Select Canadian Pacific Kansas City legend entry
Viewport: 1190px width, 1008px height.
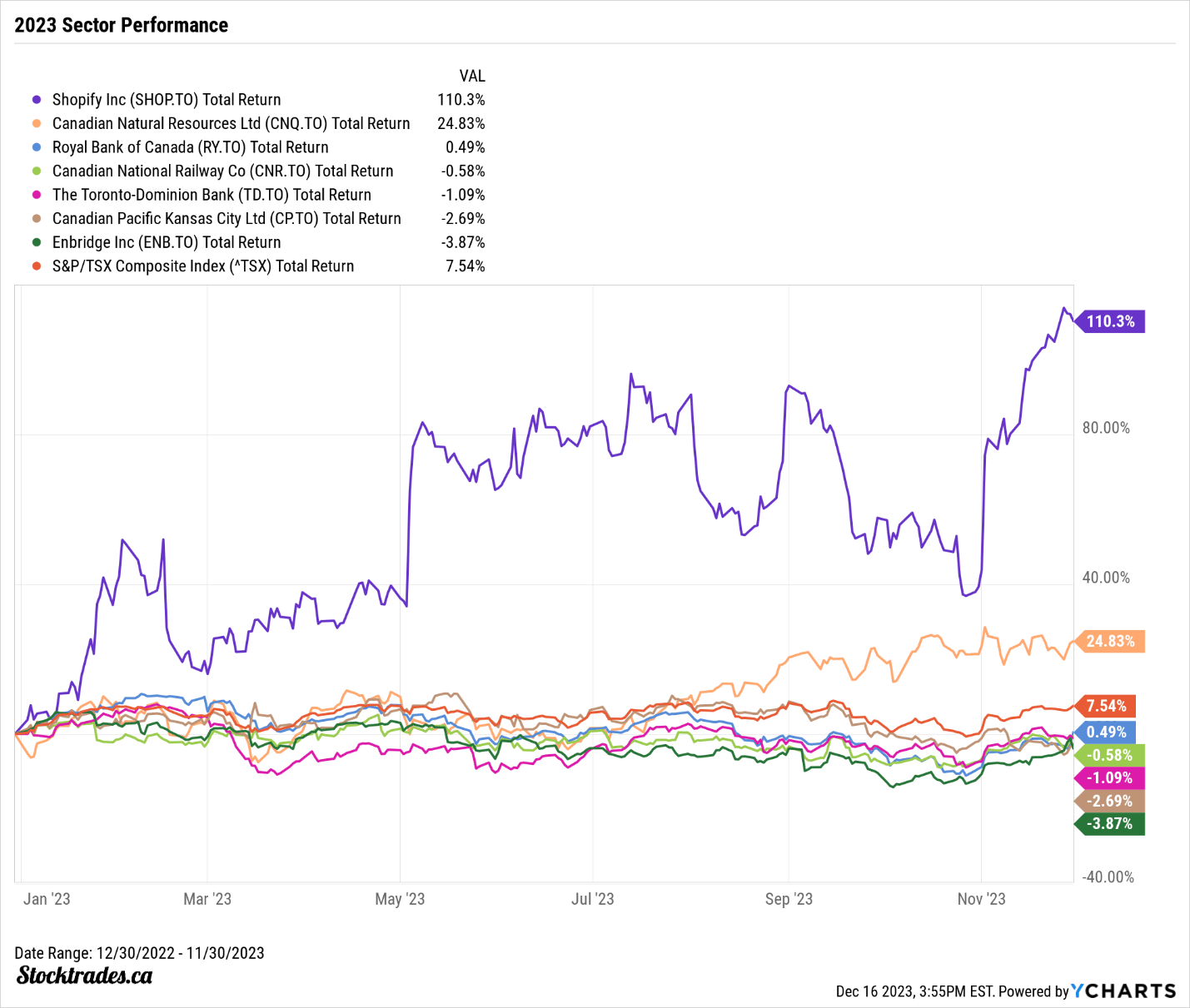[x=227, y=219]
